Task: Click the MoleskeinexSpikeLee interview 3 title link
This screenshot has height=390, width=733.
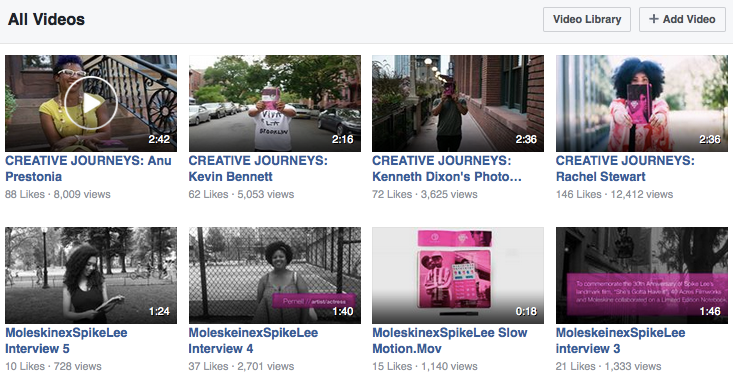Action: click(x=620, y=340)
